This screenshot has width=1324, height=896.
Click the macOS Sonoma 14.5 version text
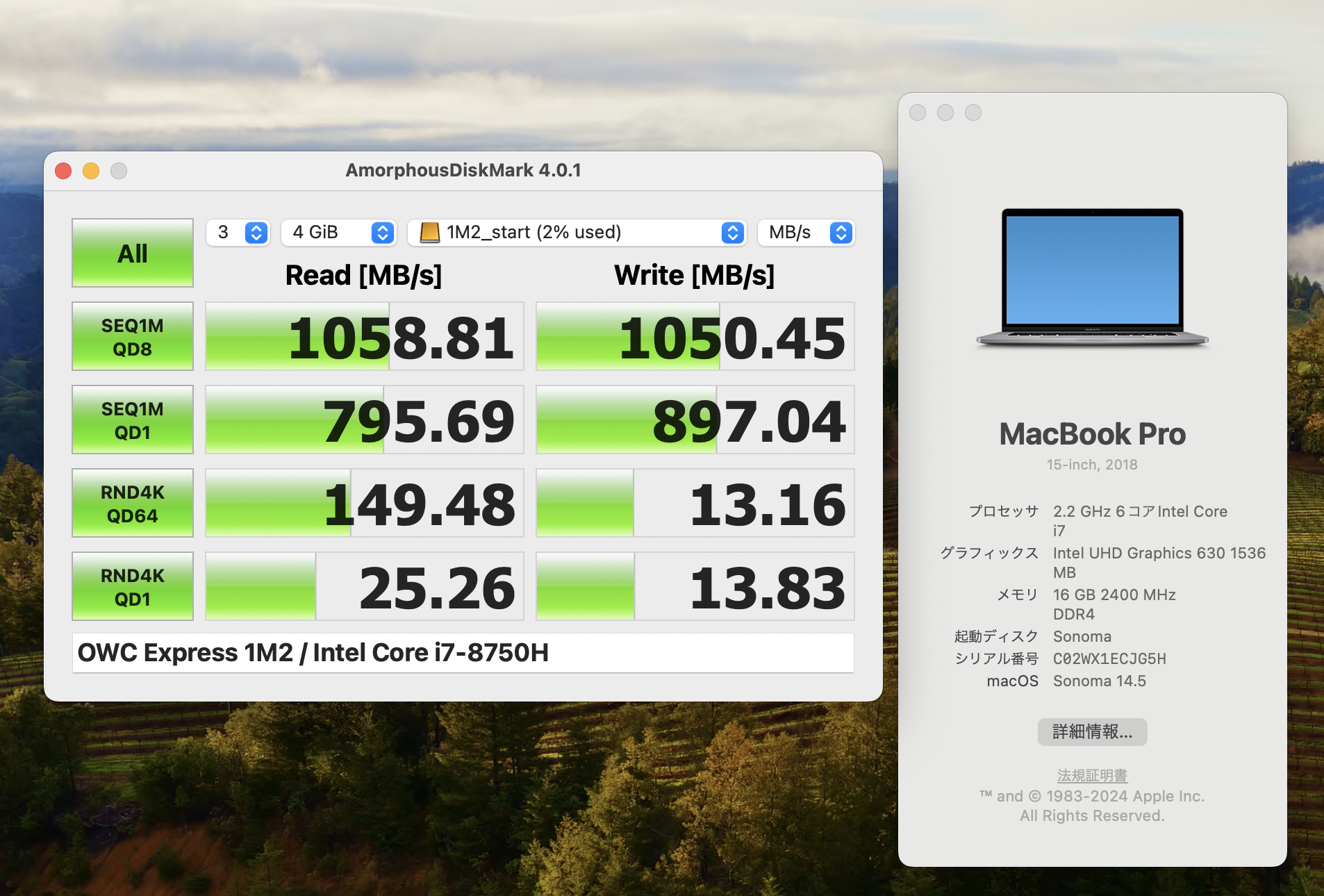pyautogui.click(x=1100, y=681)
